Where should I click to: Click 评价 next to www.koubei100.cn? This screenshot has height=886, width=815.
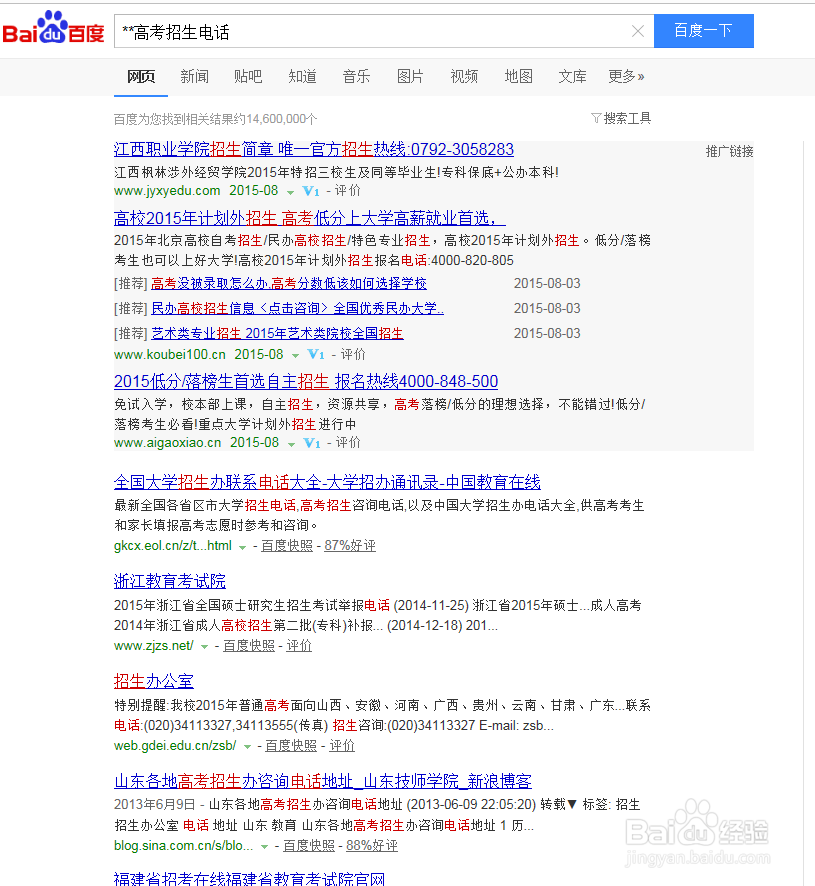(x=353, y=354)
